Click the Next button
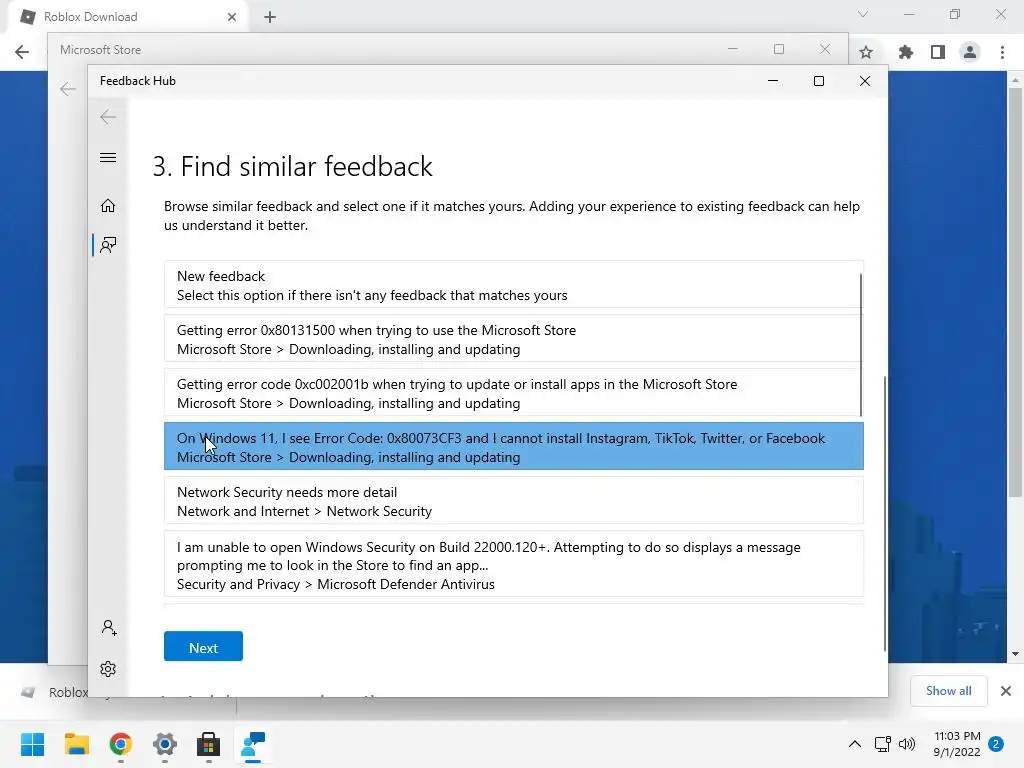Image resolution: width=1024 pixels, height=768 pixels. click(203, 647)
